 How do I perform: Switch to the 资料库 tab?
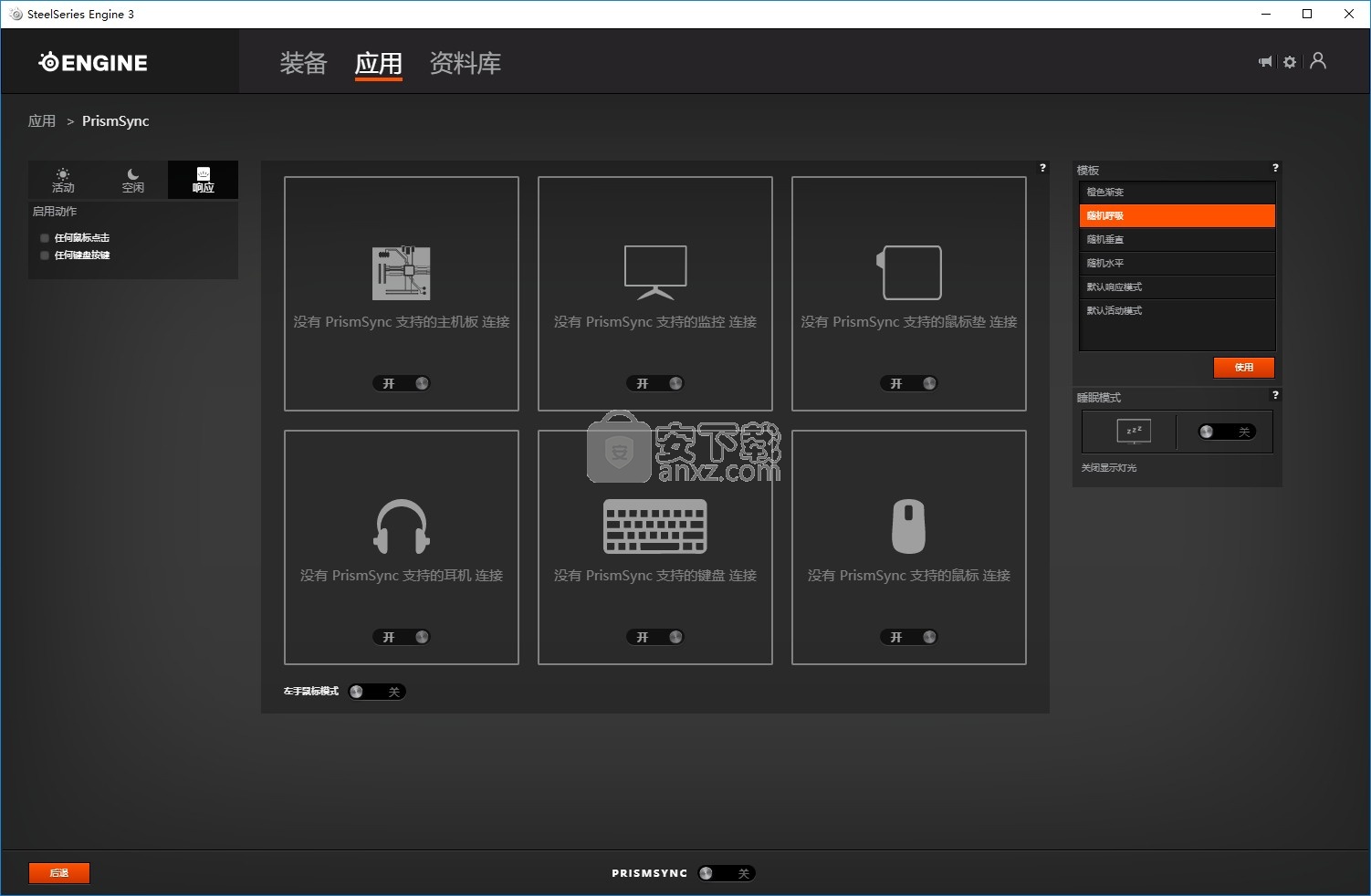[x=466, y=63]
